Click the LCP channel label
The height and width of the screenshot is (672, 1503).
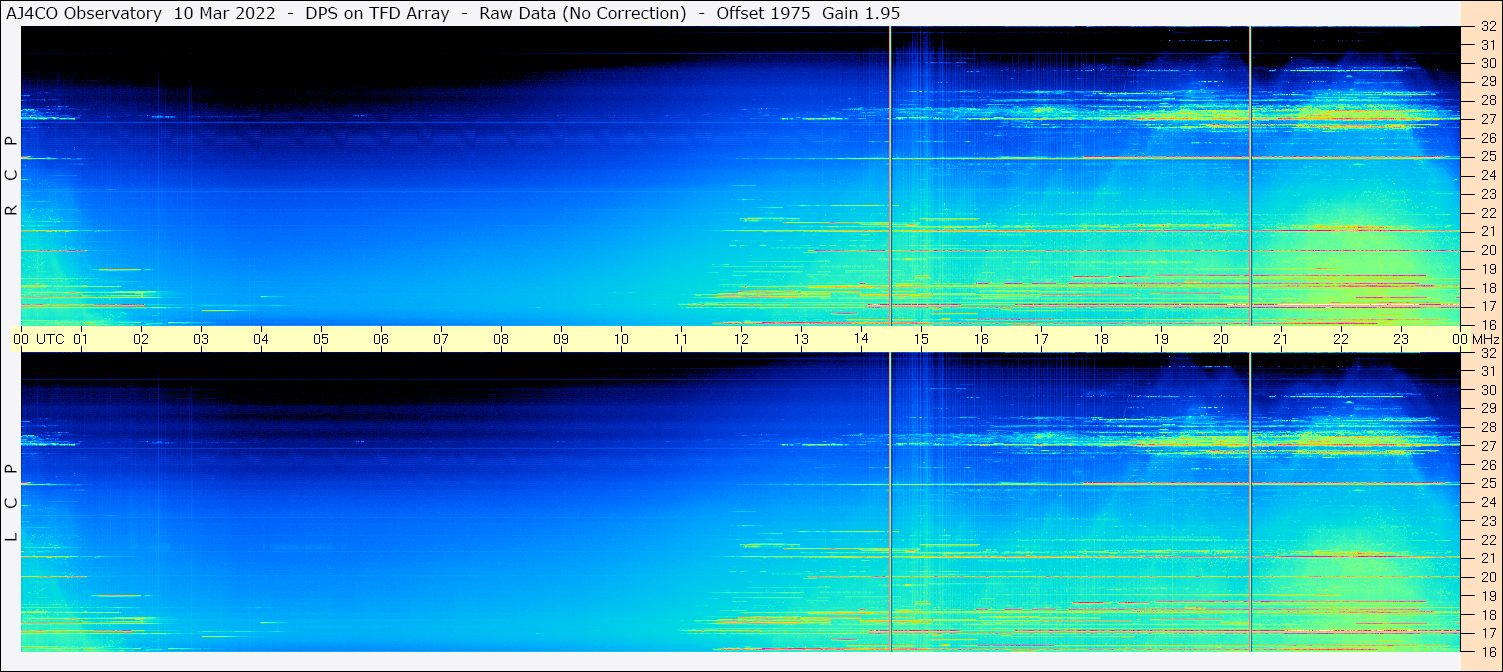pyautogui.click(x=12, y=503)
